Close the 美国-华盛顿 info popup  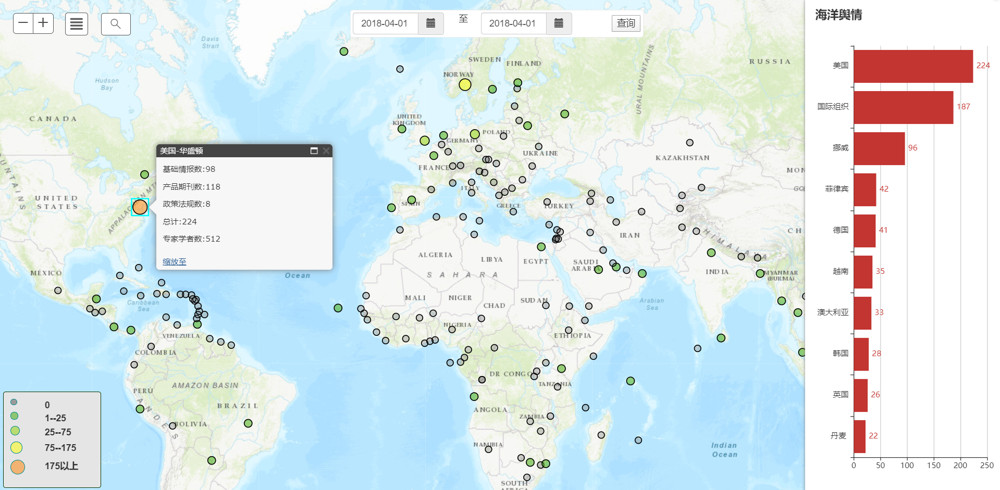point(326,151)
